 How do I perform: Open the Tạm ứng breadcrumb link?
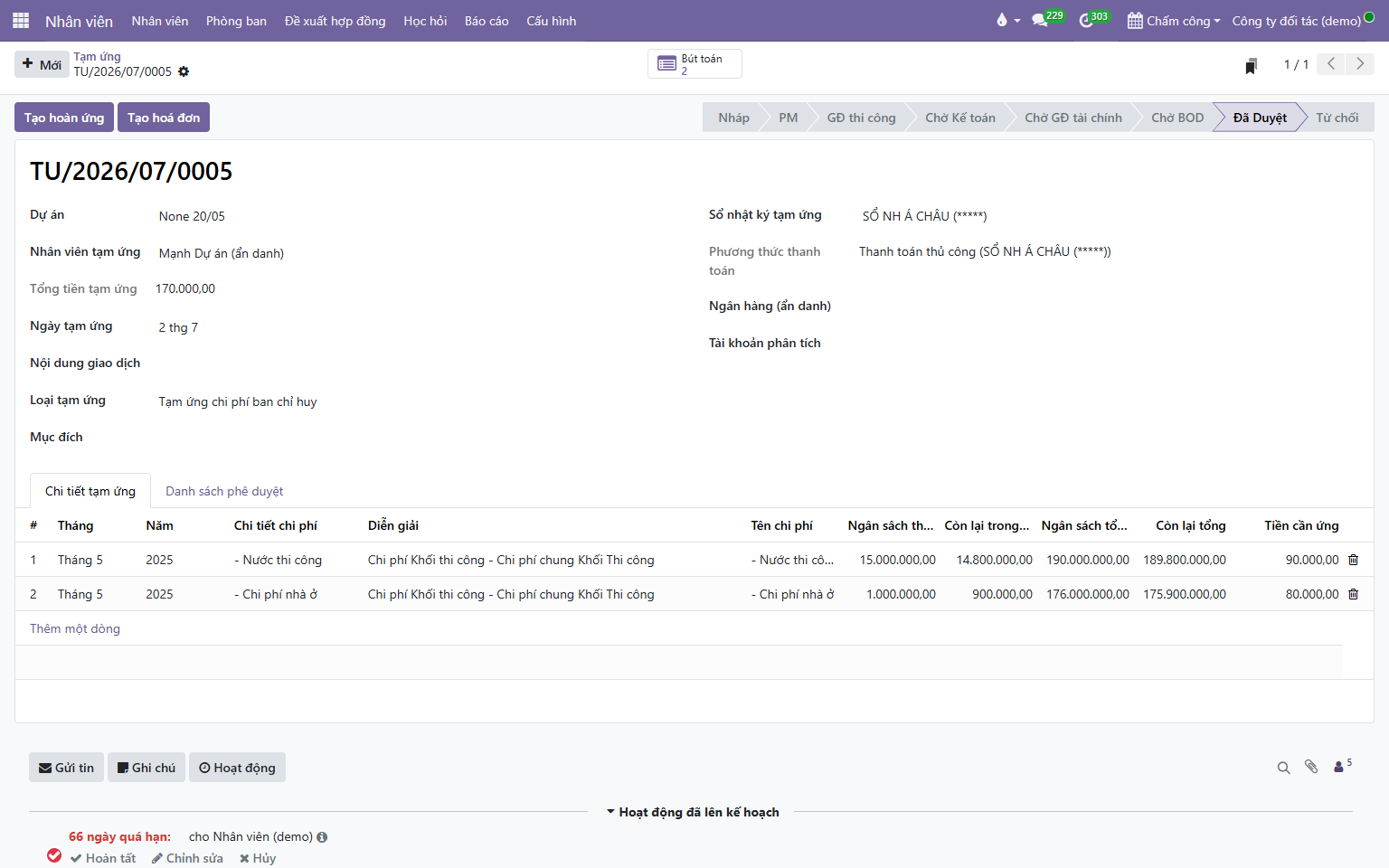point(97,56)
